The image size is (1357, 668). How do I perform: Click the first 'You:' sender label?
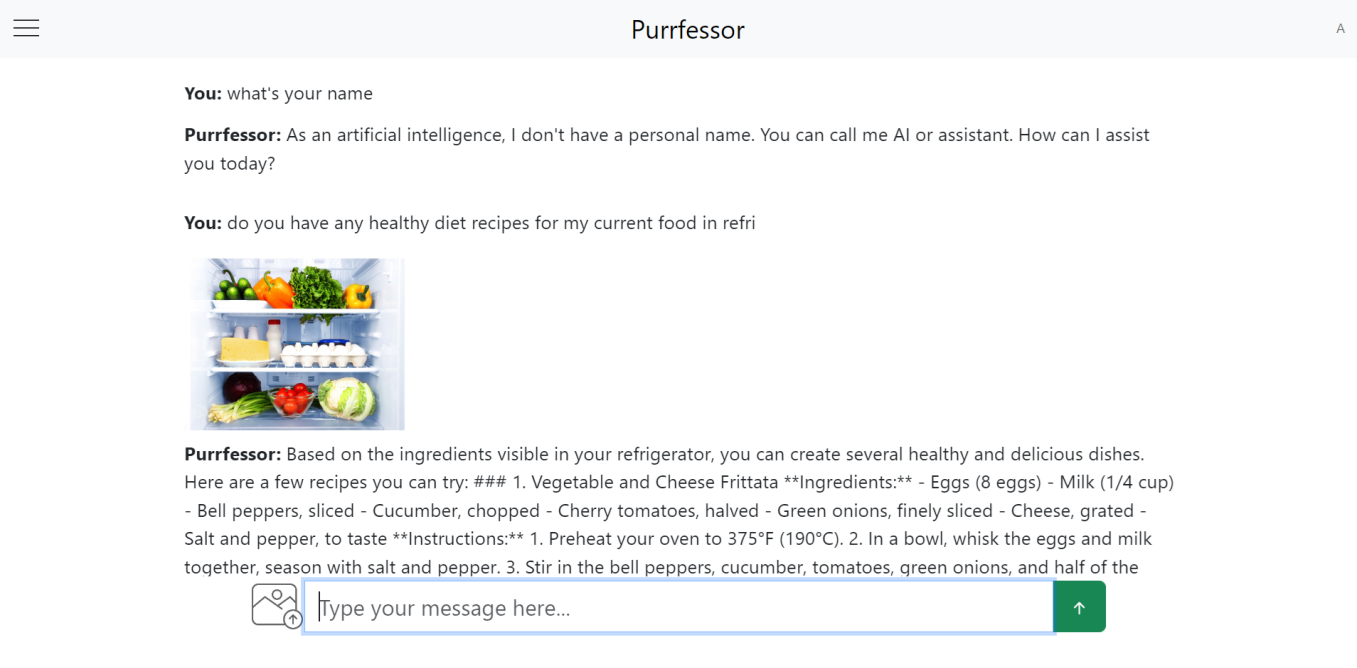203,94
